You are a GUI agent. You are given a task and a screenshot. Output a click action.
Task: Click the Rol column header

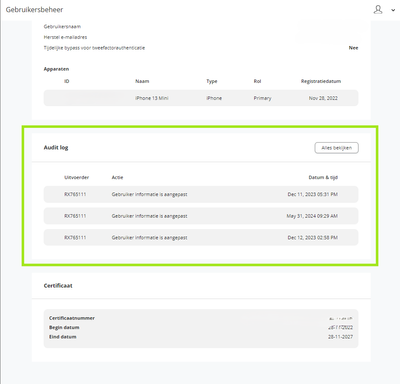[x=257, y=81]
